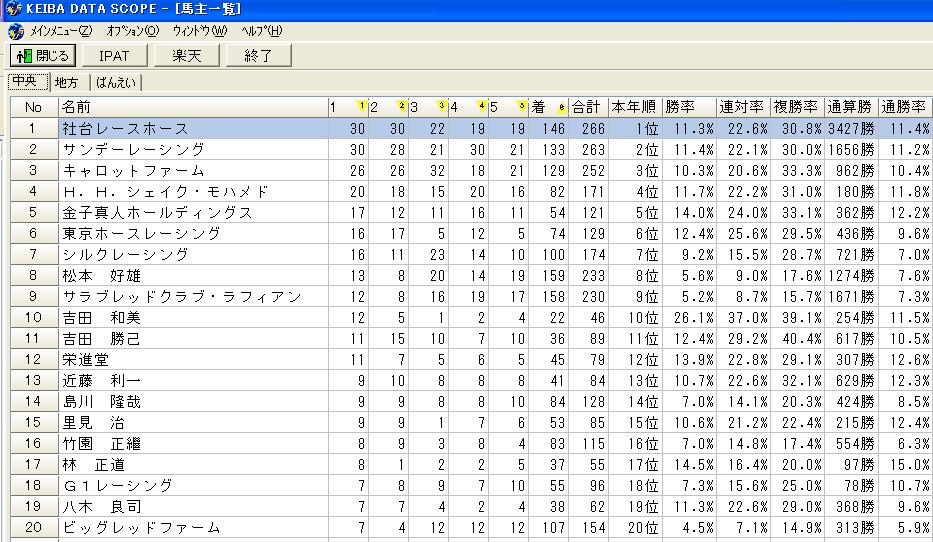Click the globe icon beside メインメニュー
933x542 pixels.
pos(16,31)
